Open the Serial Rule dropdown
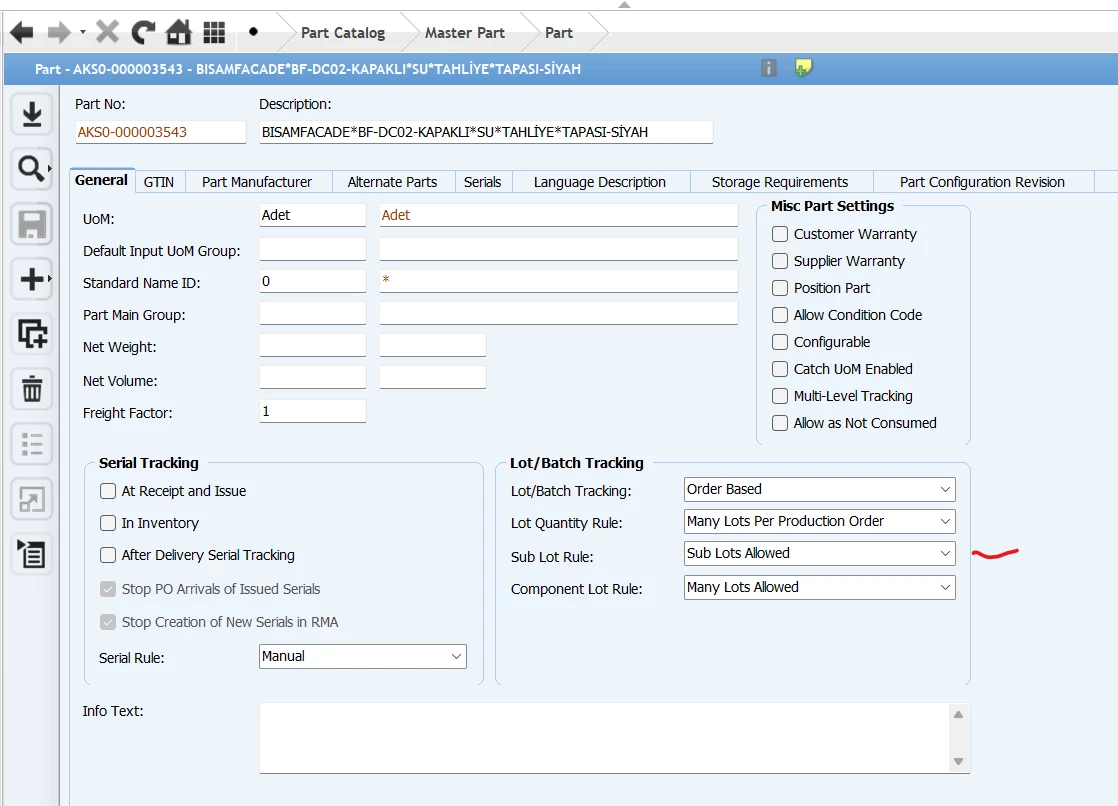Screen dimensions: 1118x806 [x=362, y=656]
